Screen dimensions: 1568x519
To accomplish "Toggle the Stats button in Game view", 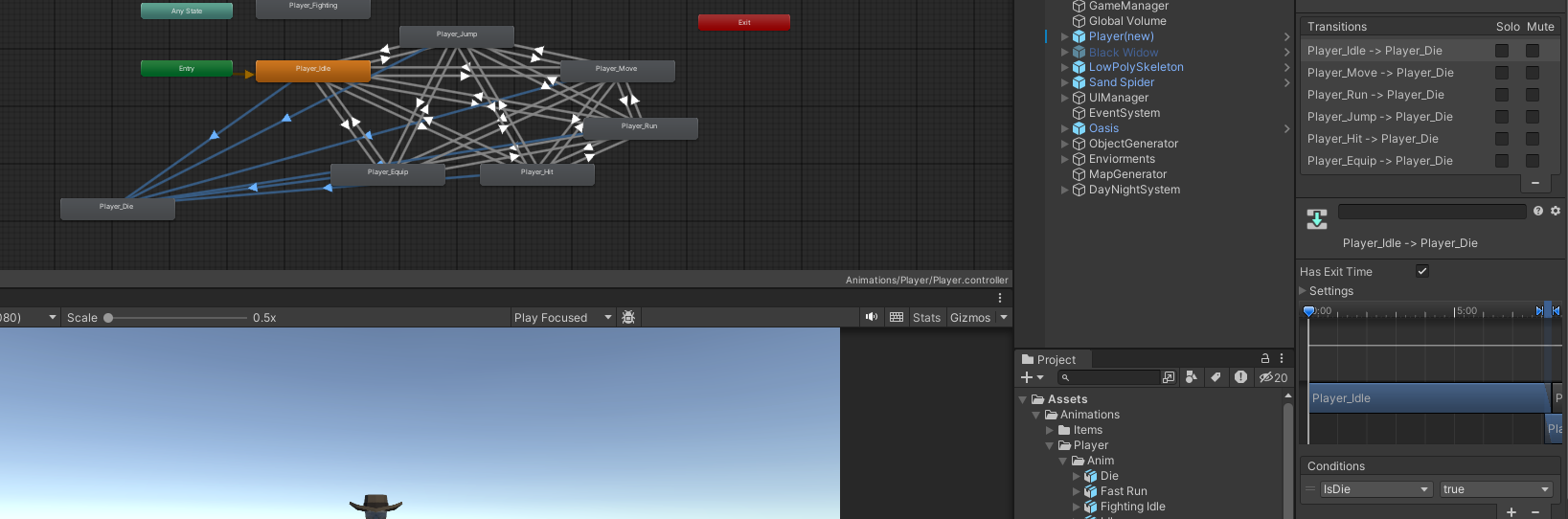I will 926,317.
